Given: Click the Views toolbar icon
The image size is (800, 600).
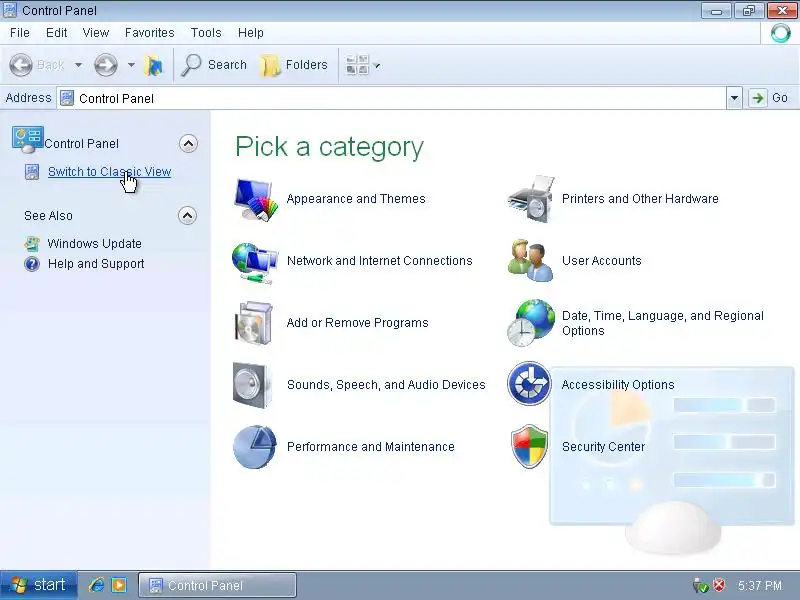Looking at the screenshot, I should 357,65.
